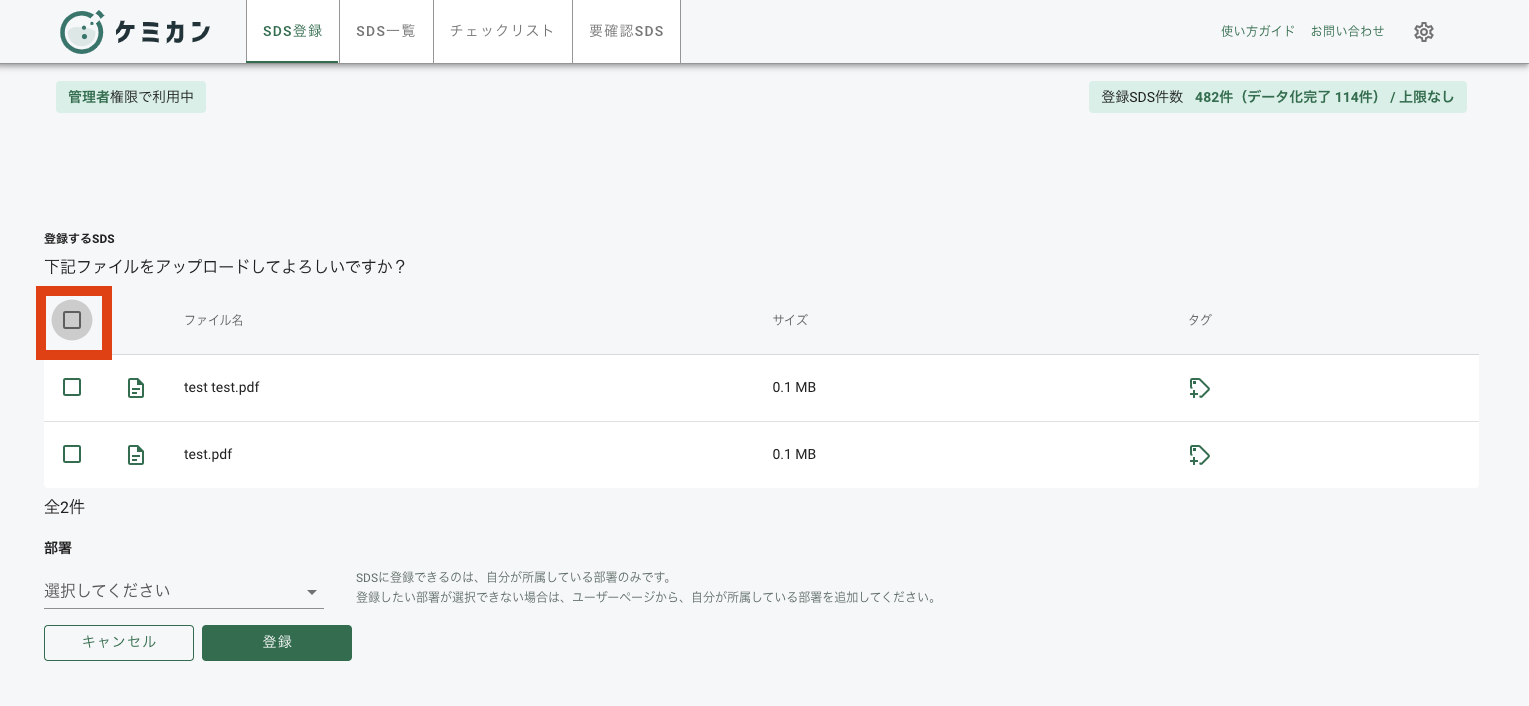Open the settings gear icon
The height and width of the screenshot is (706, 1529).
(x=1424, y=32)
